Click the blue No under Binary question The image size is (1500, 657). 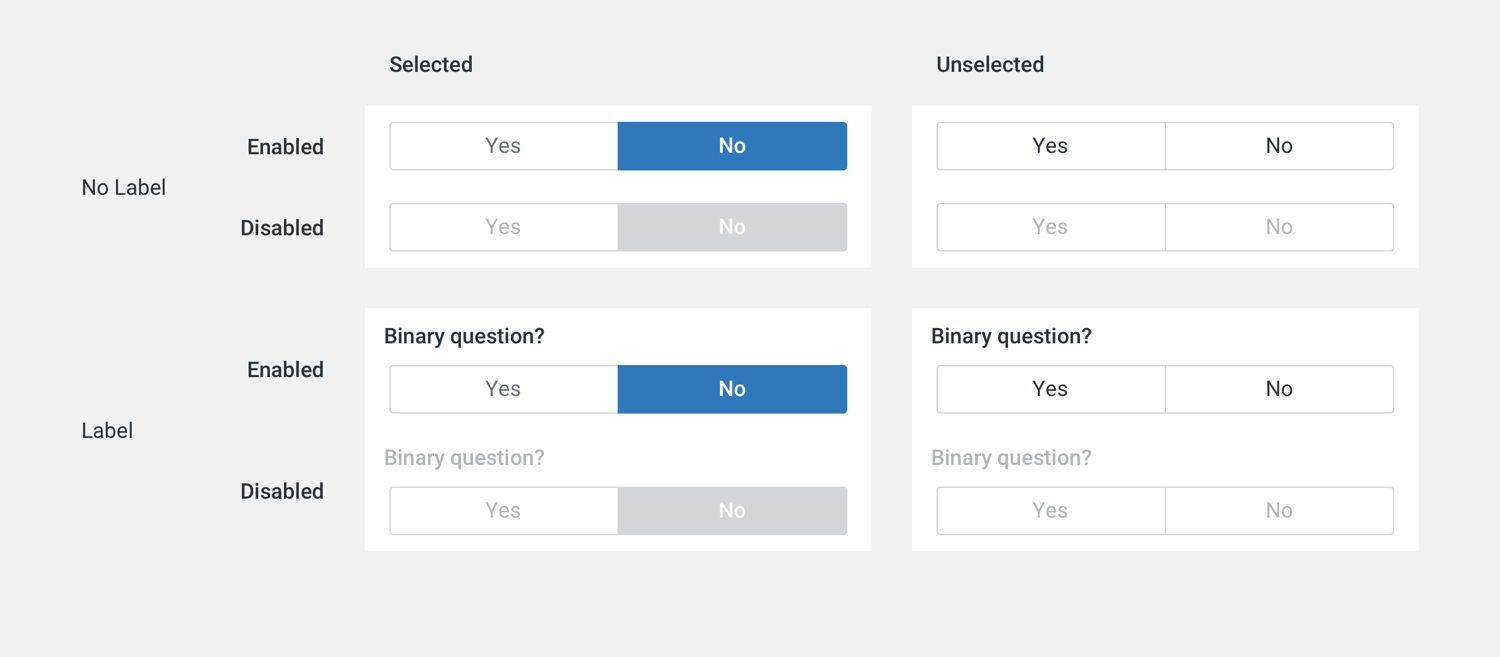(732, 389)
